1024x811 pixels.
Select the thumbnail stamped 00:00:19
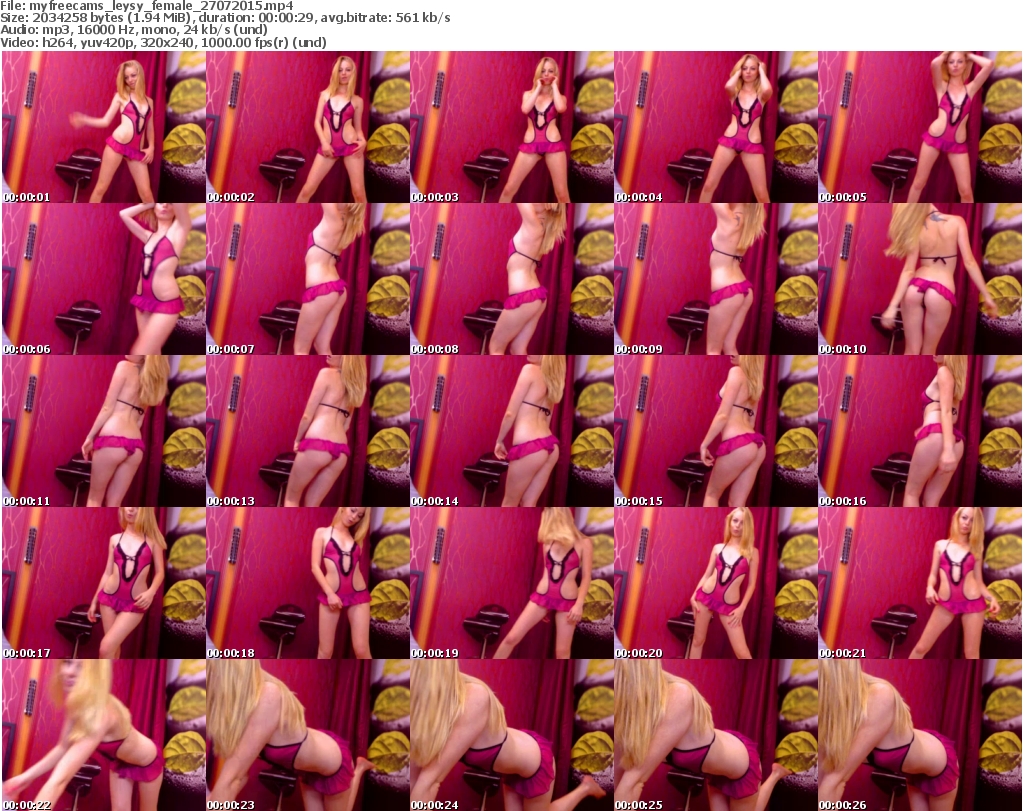pyautogui.click(x=512, y=583)
